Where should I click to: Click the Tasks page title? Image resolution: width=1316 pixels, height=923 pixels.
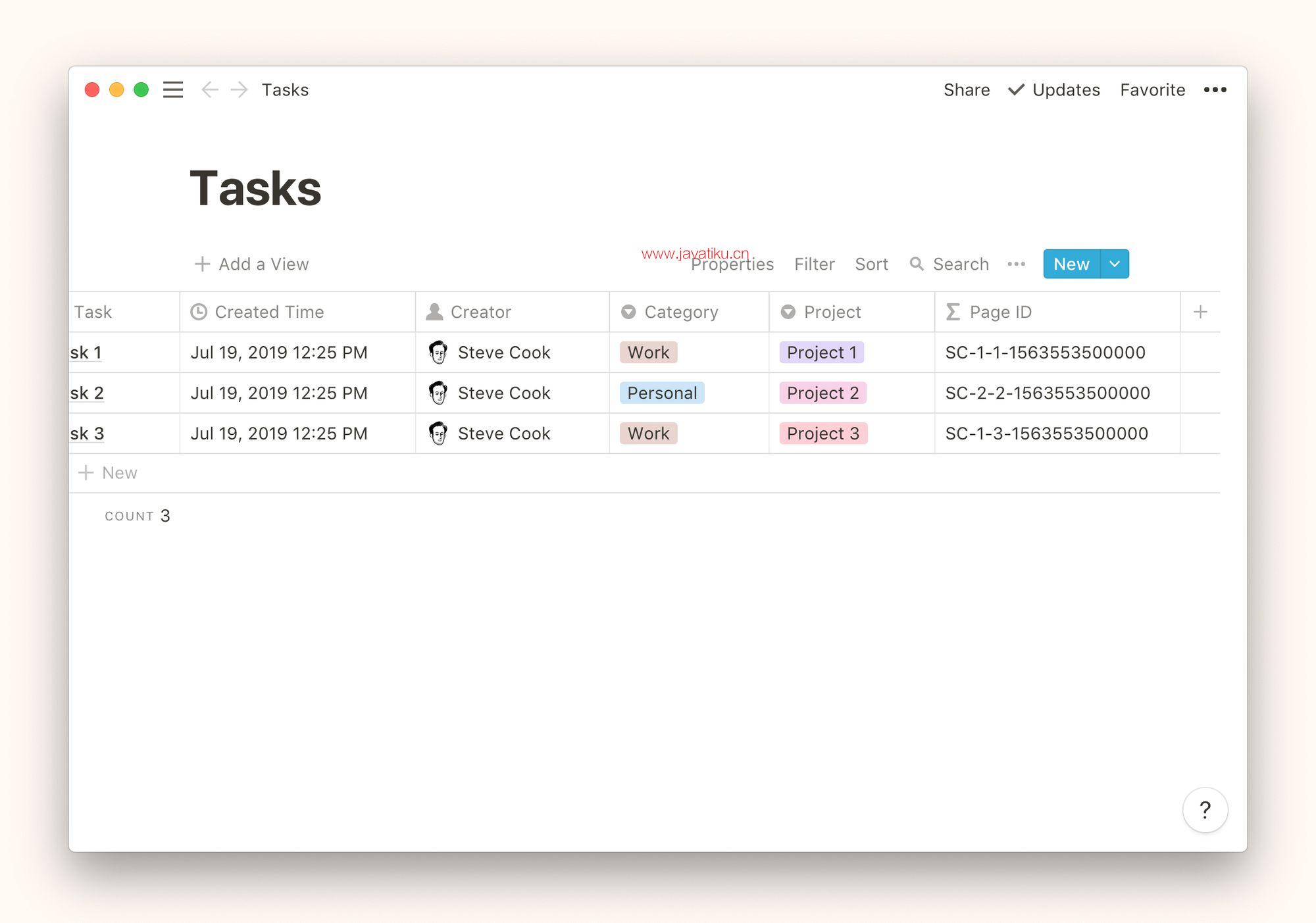tap(255, 188)
